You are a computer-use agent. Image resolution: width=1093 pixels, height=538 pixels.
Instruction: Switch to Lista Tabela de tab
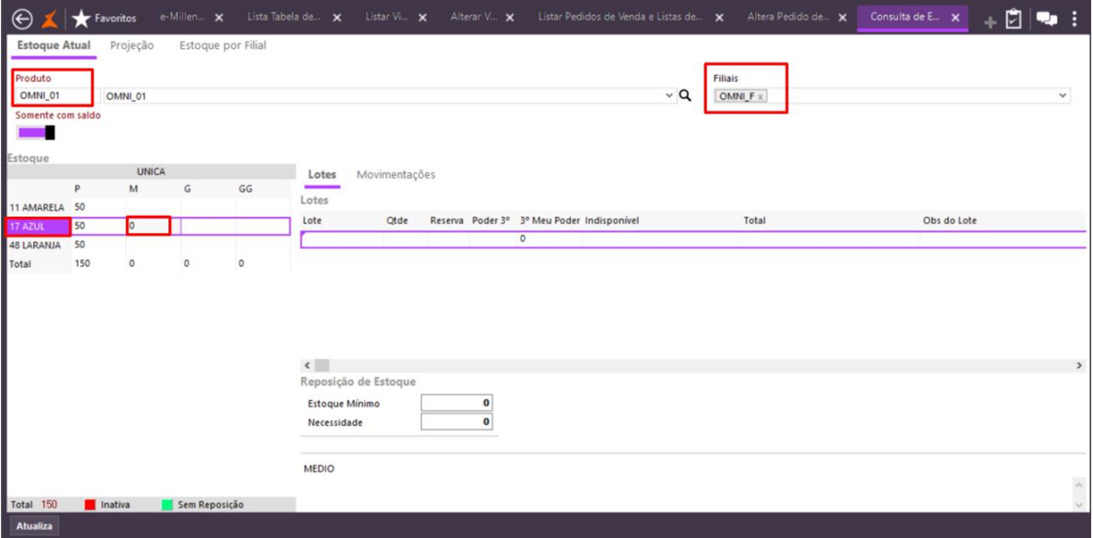coord(283,17)
